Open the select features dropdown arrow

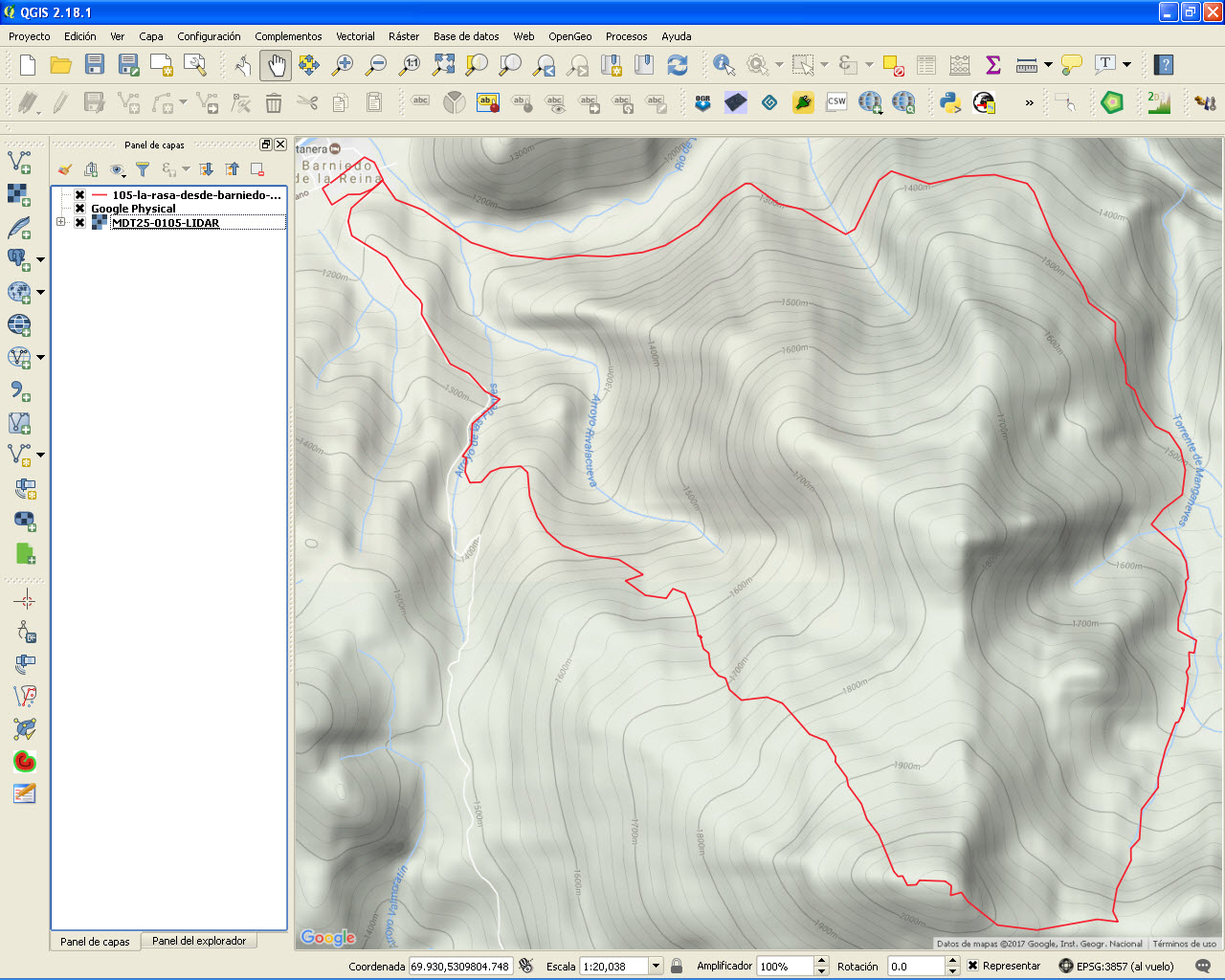point(824,65)
